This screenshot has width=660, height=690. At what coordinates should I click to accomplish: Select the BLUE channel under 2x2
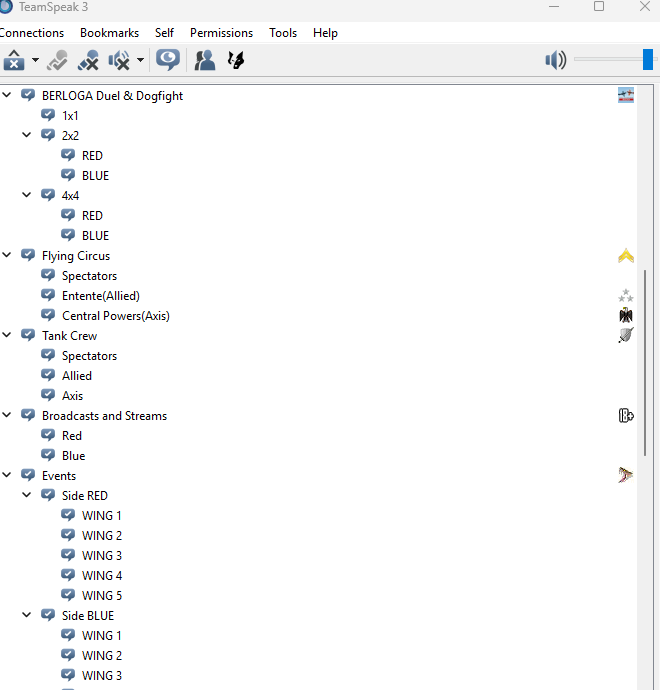tap(95, 176)
